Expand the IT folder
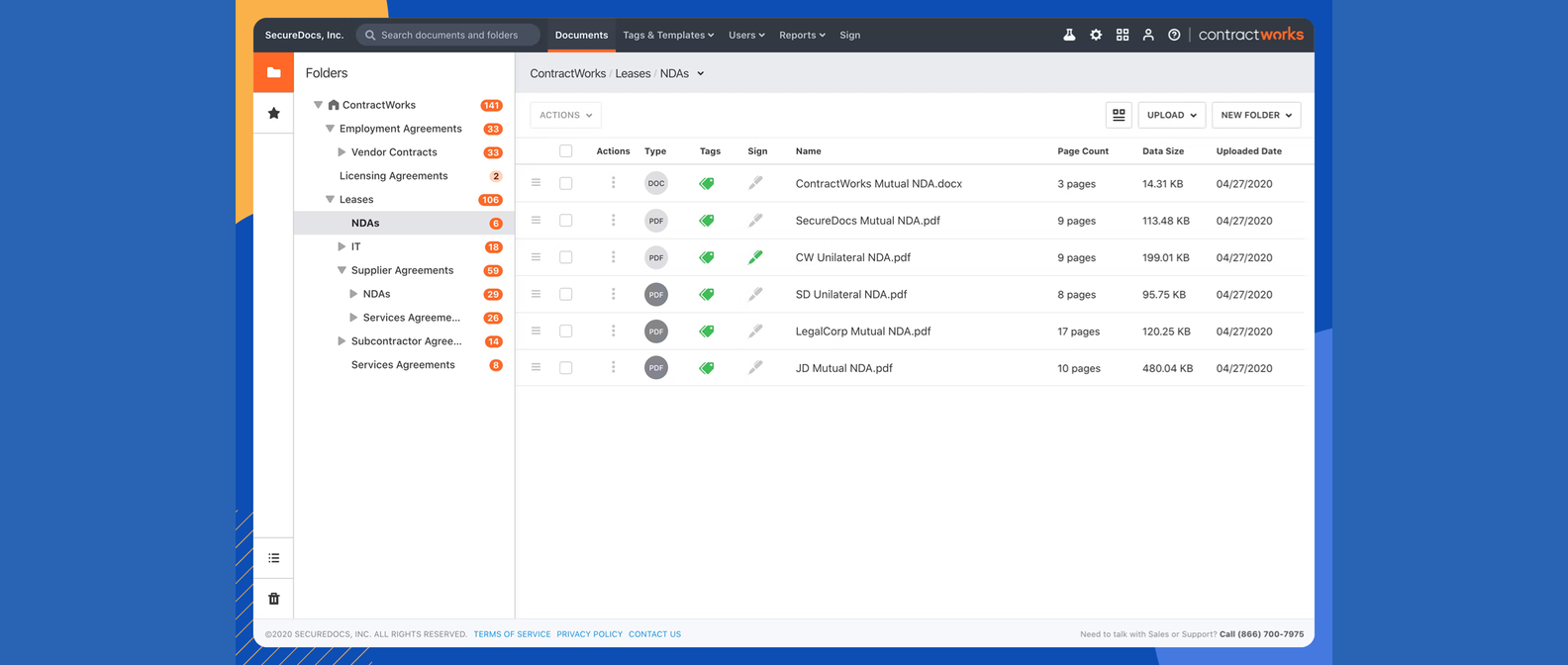1568x665 pixels. 342,246
